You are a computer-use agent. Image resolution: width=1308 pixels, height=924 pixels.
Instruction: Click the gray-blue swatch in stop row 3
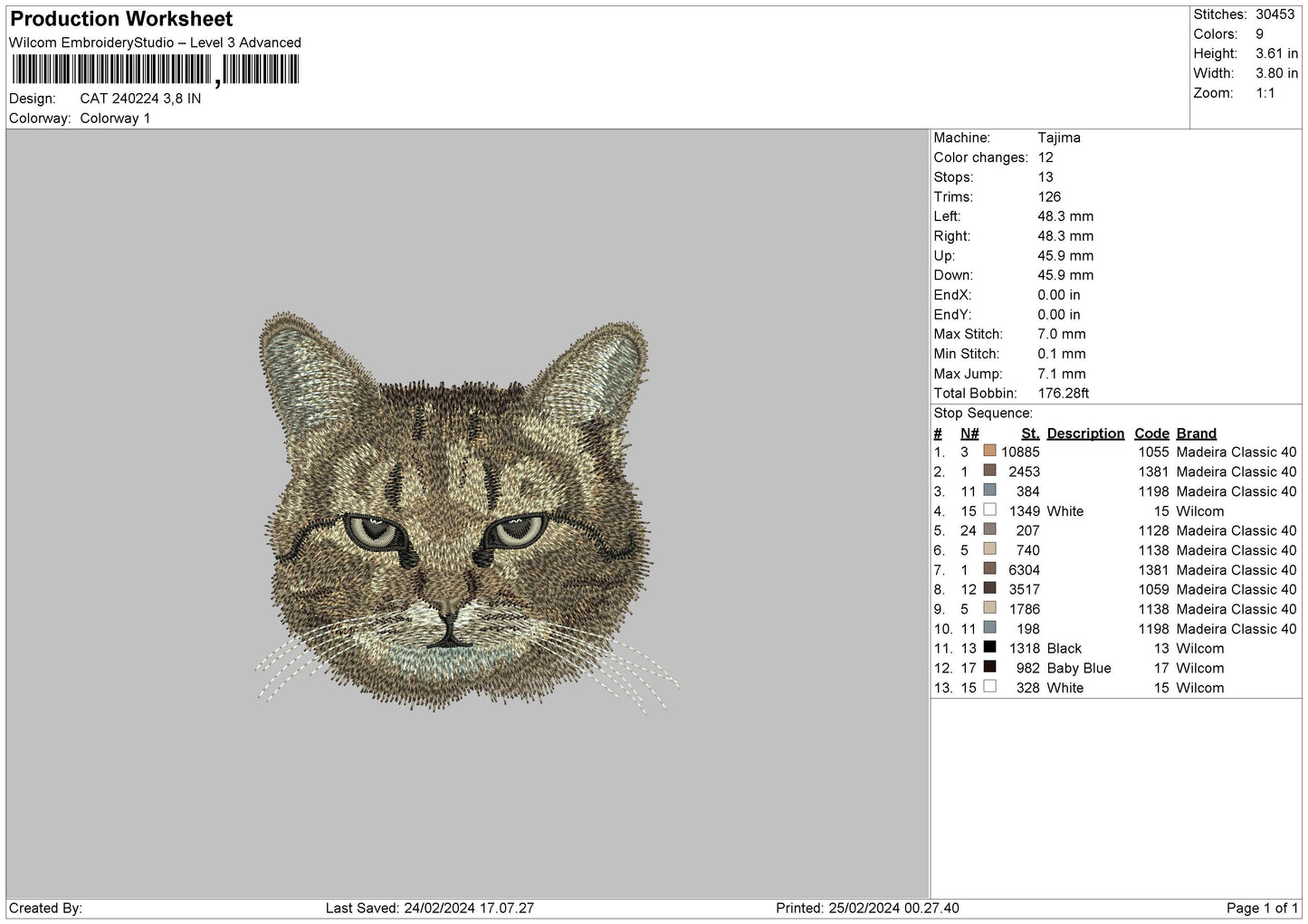tap(989, 490)
